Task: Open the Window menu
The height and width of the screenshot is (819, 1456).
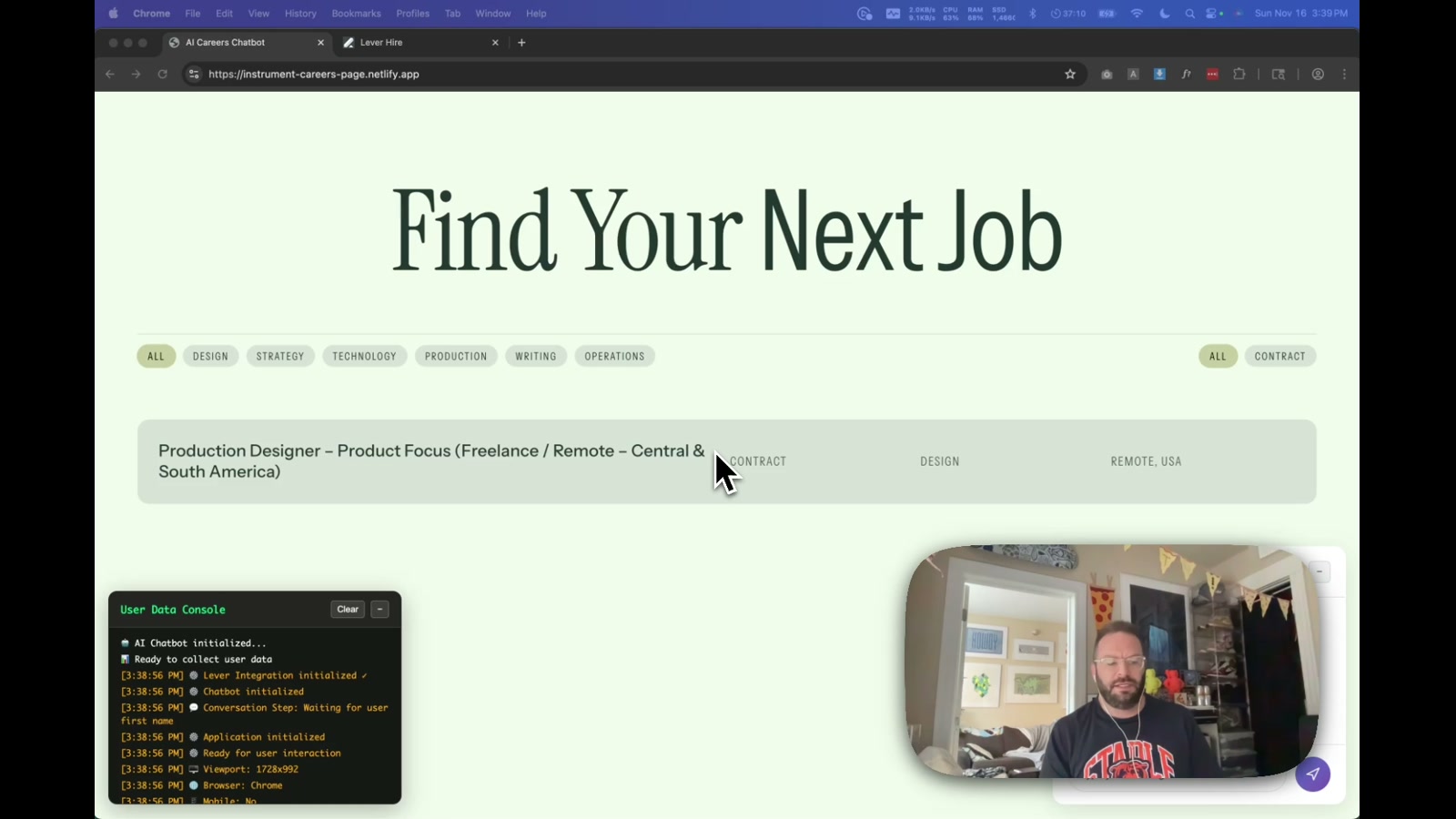Action: [493, 14]
